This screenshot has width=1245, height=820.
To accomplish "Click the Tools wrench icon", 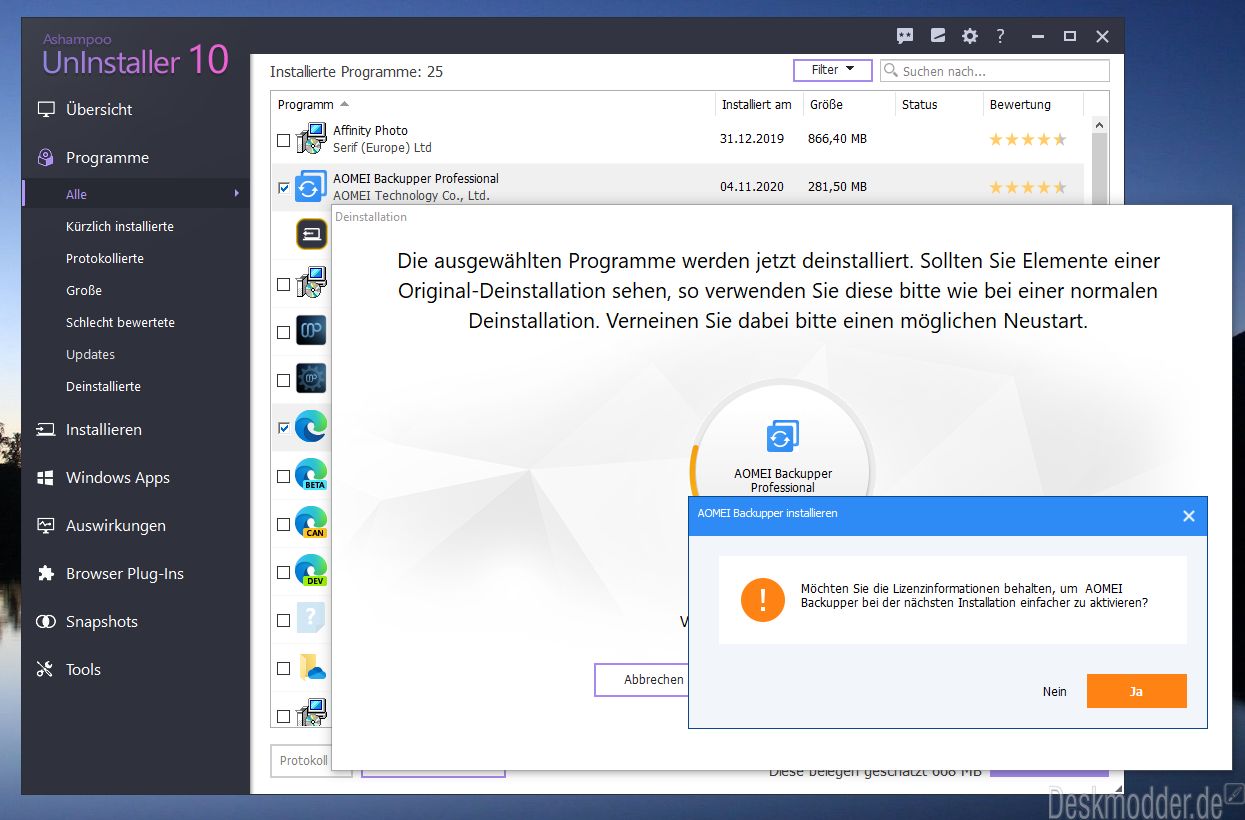I will [x=45, y=669].
